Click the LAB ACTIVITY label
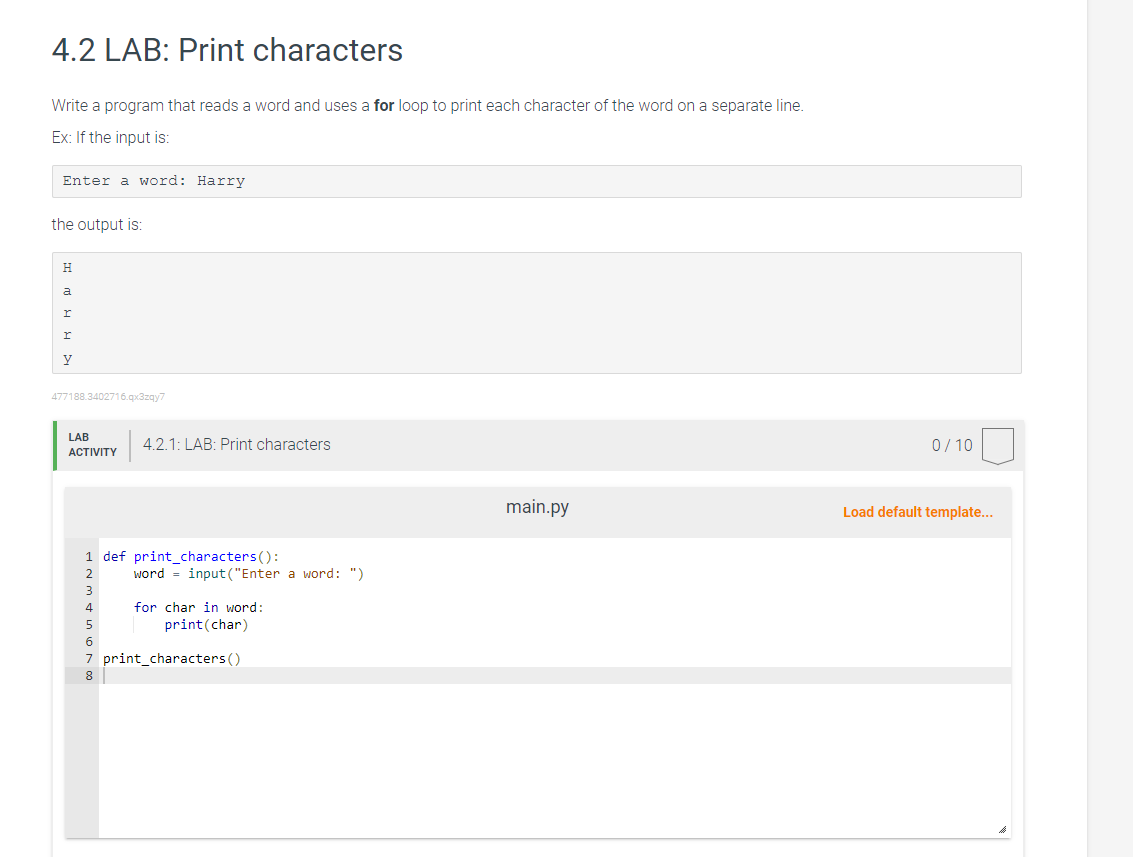1133x857 pixels. pyautogui.click(x=92, y=445)
